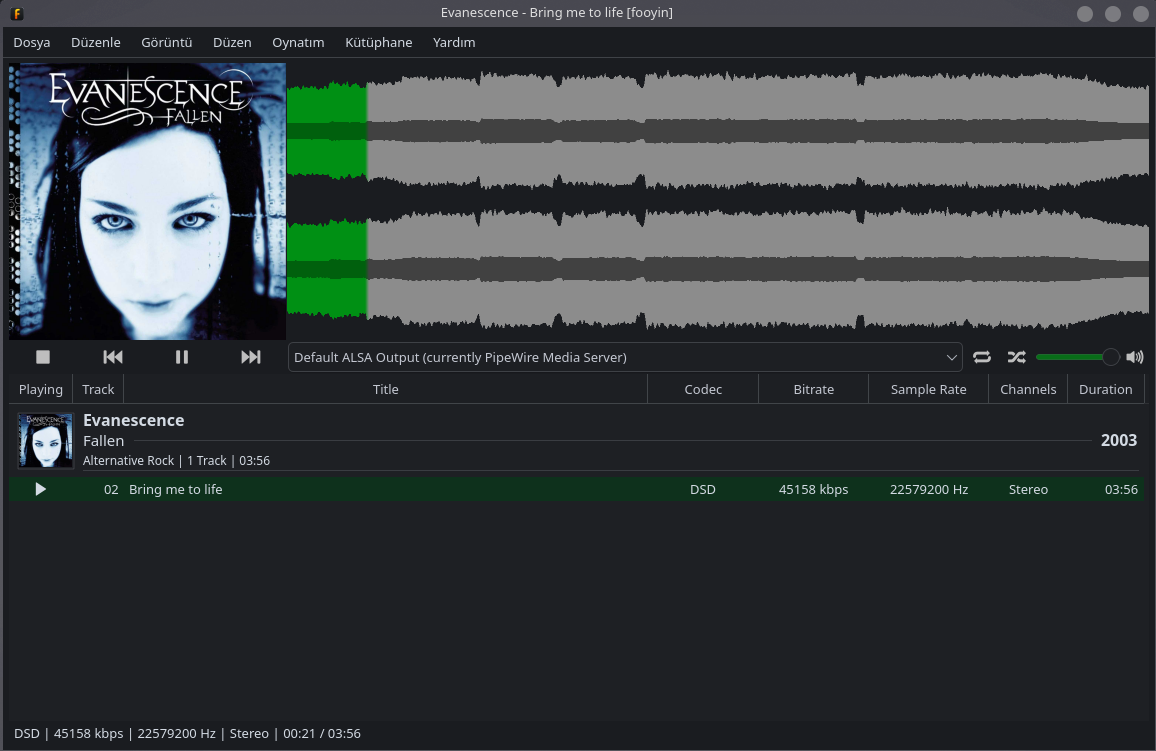Image resolution: width=1156 pixels, height=751 pixels.
Task: Sort by the Bitrate column header
Action: [814, 389]
